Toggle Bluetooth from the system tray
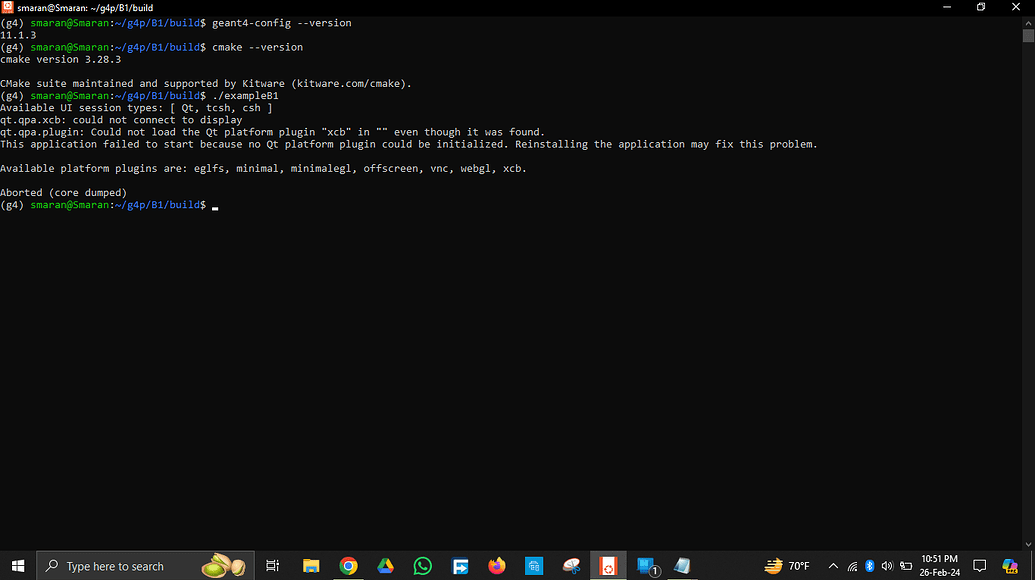The height and width of the screenshot is (580, 1035). [x=868, y=565]
